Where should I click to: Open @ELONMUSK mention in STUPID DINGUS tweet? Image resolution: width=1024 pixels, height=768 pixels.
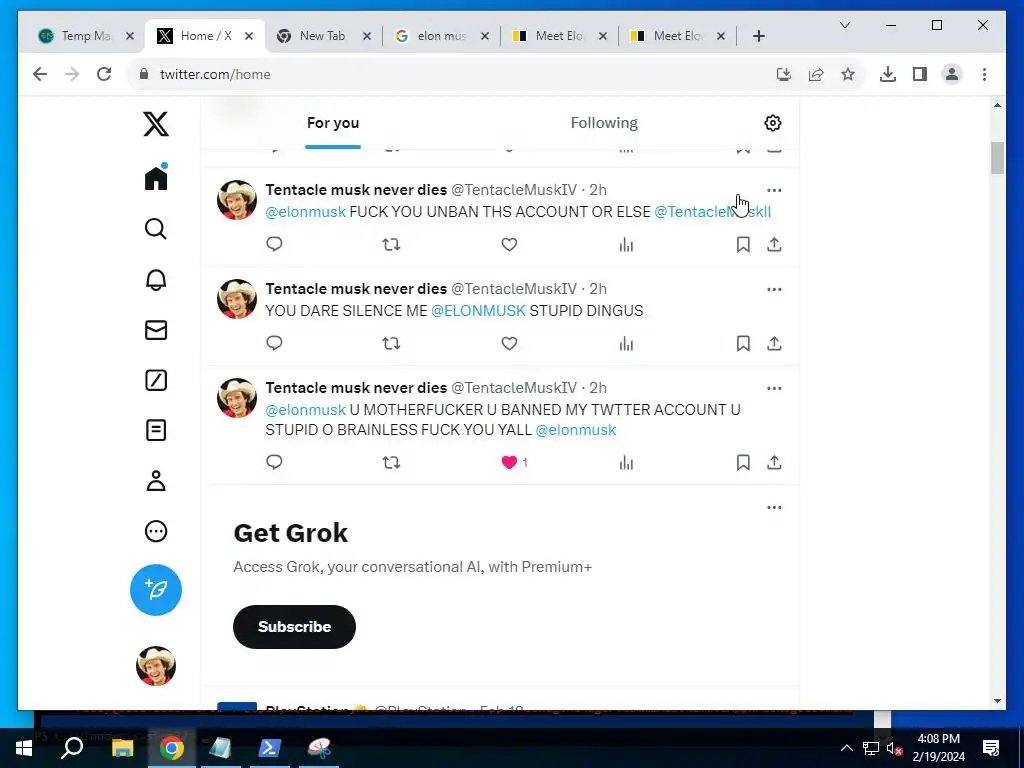(478, 311)
